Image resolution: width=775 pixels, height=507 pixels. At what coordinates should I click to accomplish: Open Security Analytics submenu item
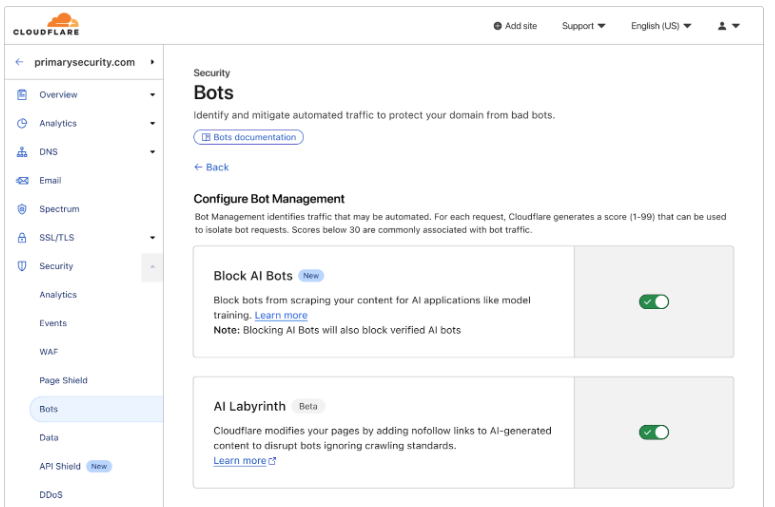click(58, 295)
